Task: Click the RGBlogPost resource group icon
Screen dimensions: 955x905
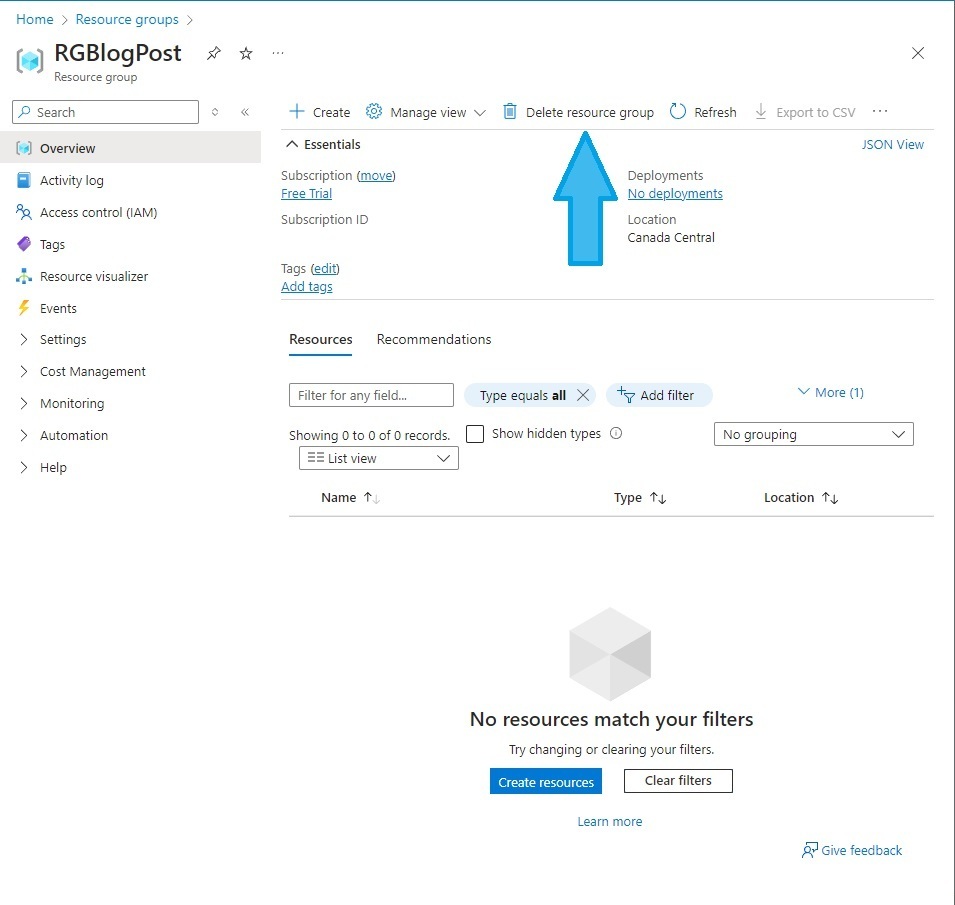Action: point(30,61)
